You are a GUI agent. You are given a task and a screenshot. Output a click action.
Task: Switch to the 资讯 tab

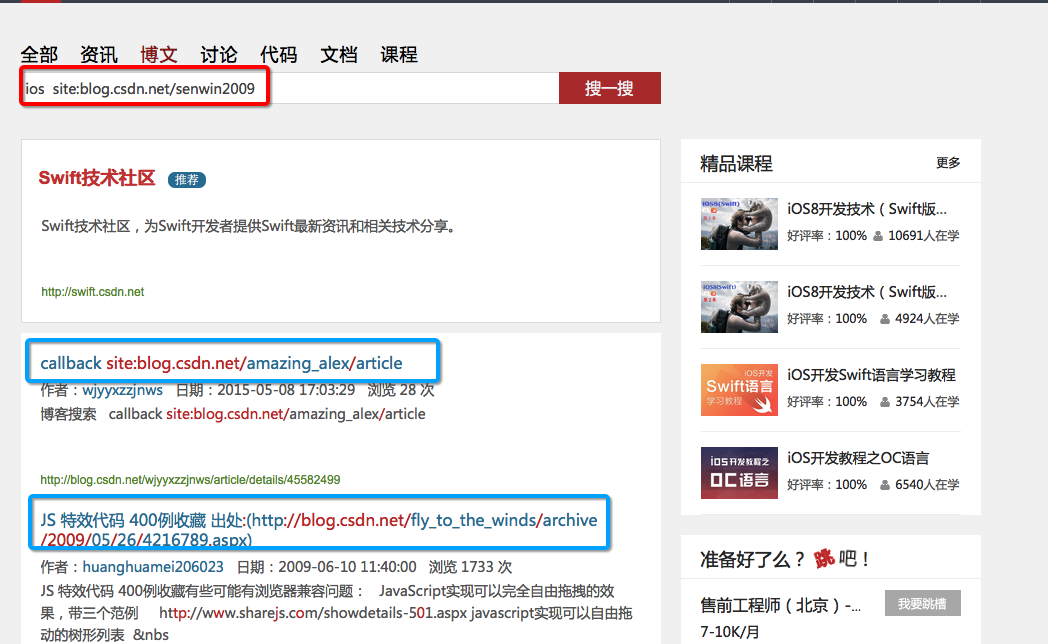(x=99, y=55)
